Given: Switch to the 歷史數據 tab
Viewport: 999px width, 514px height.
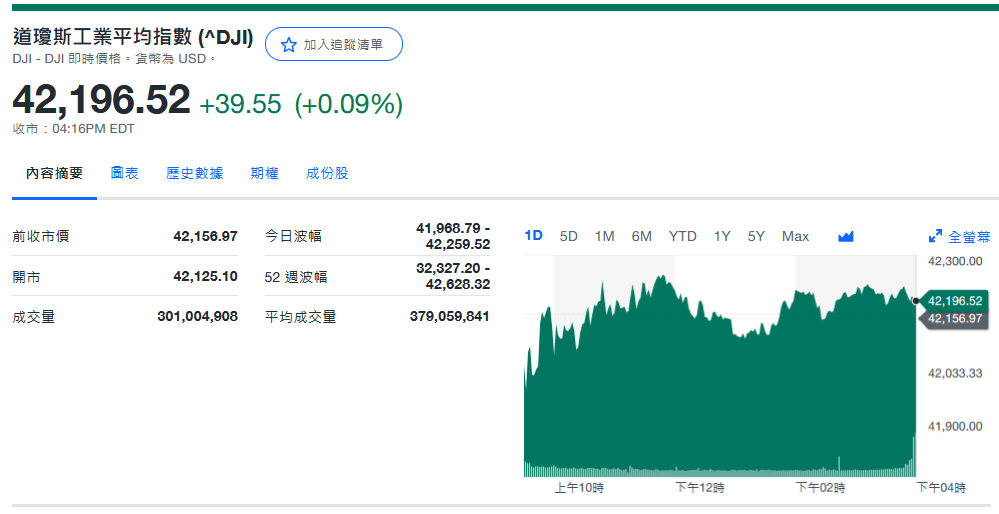Looking at the screenshot, I should 194,173.
